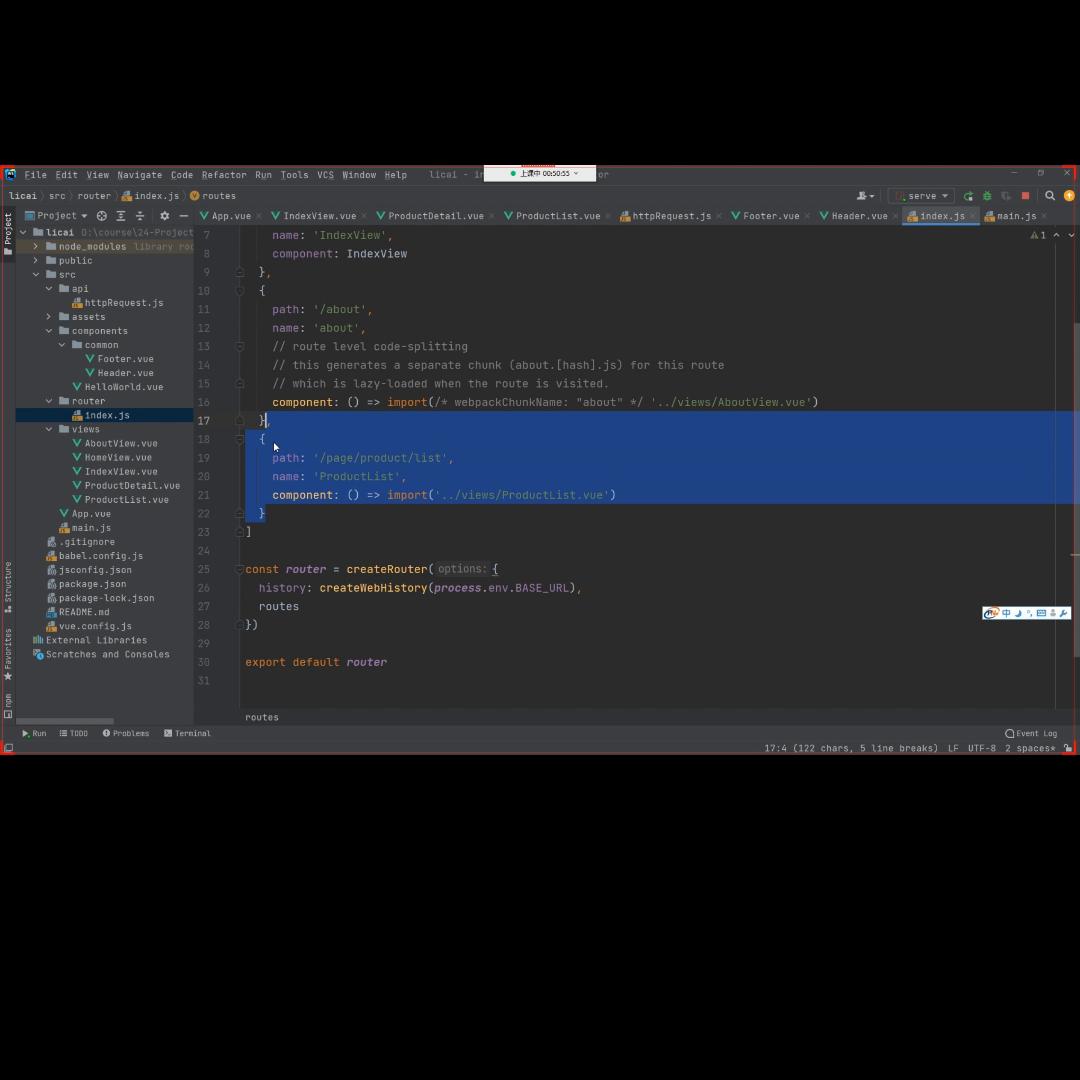Toggle read-only lock icon in status bar

tap(1068, 748)
